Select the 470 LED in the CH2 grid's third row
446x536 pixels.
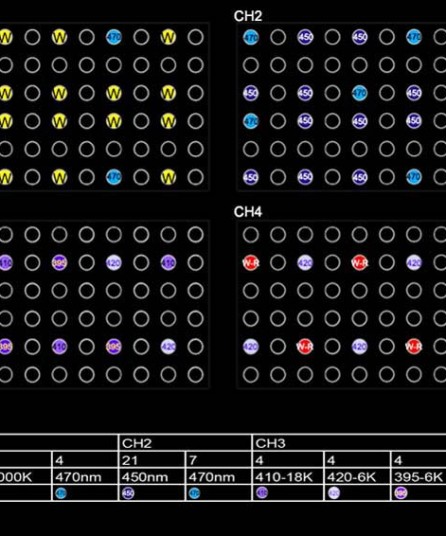(x=360, y=93)
